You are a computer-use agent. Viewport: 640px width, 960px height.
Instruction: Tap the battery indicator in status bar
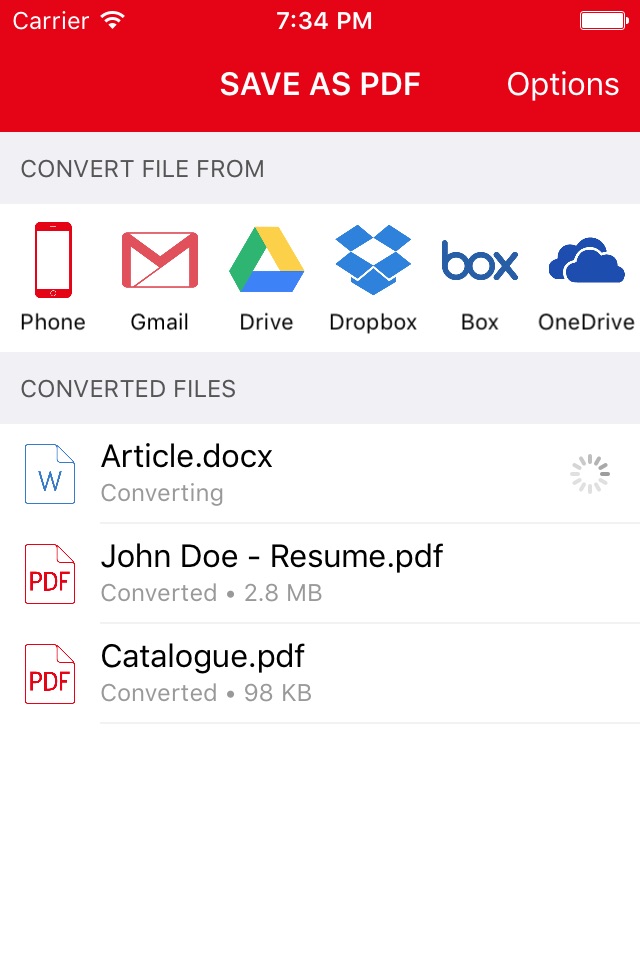click(604, 21)
